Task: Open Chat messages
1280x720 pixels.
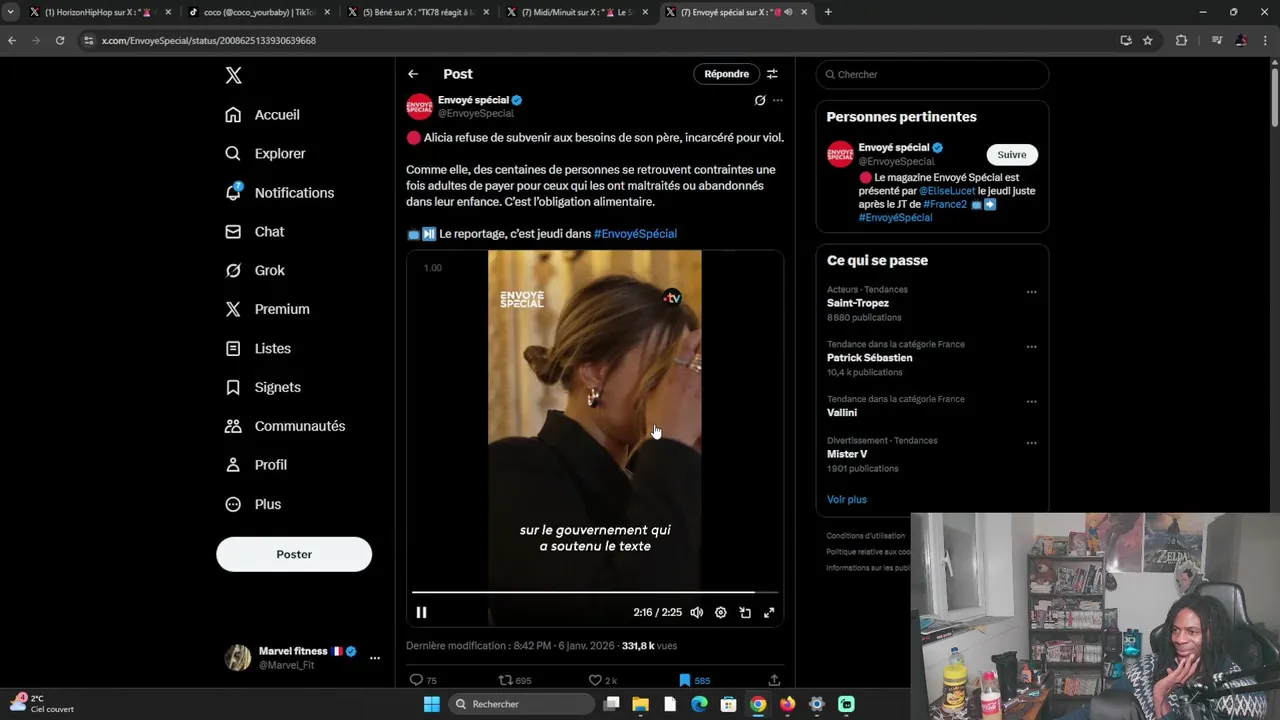Action: [x=255, y=232]
